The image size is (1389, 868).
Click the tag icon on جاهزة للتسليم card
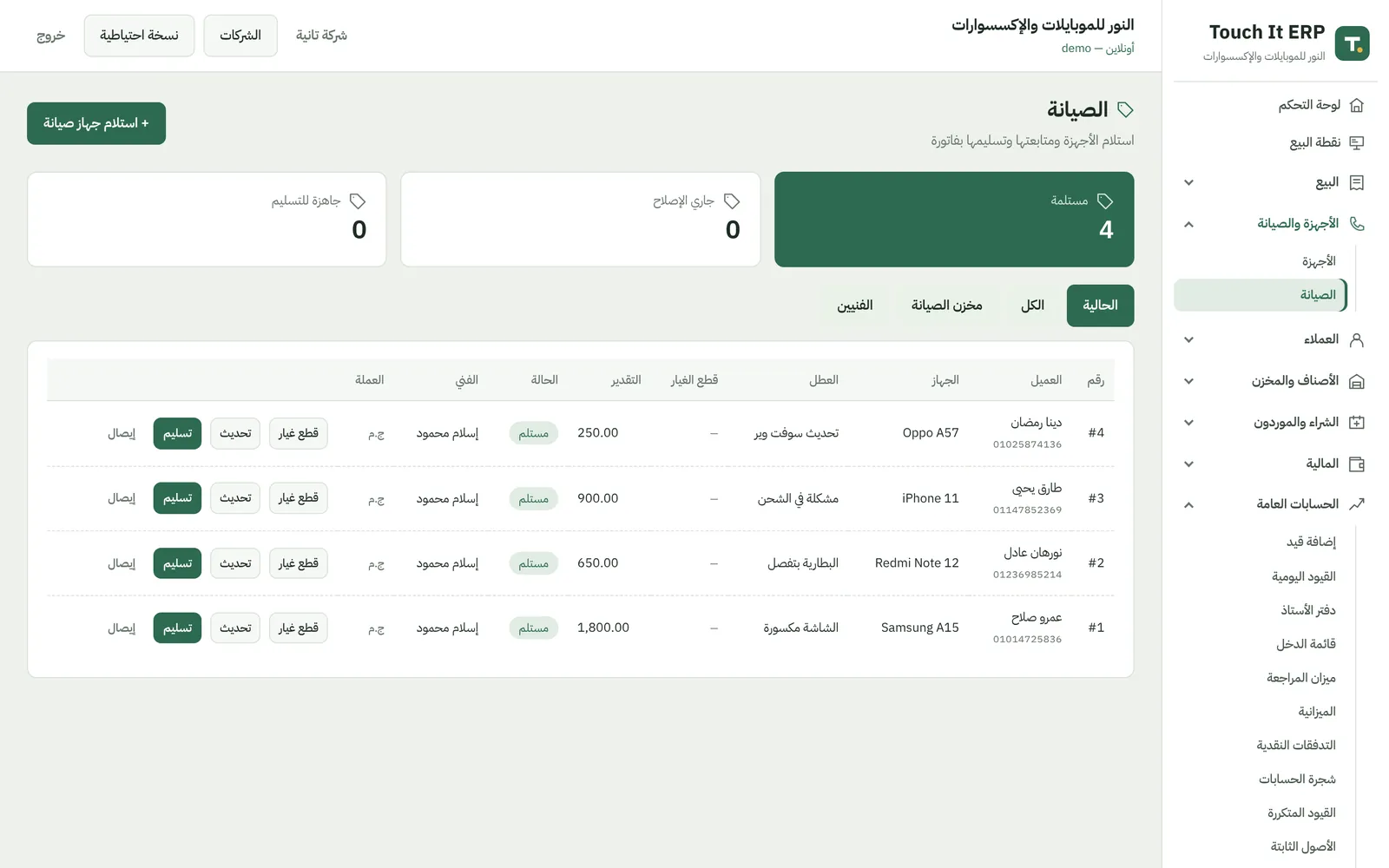[x=358, y=201]
